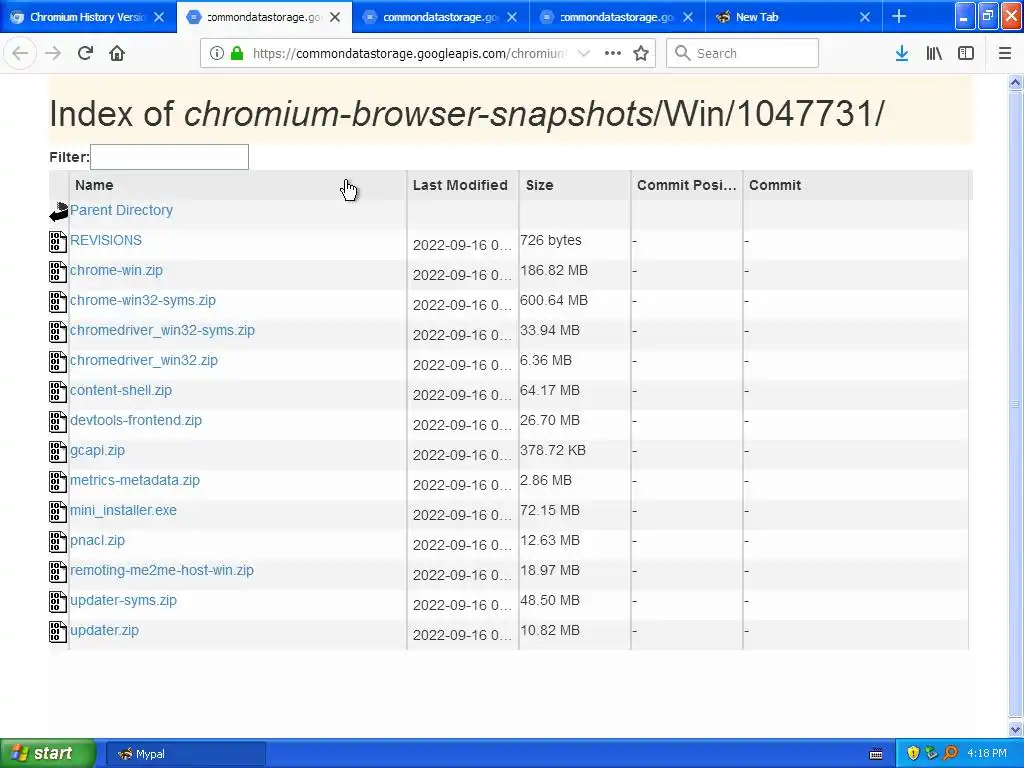Close the New Tab tab
This screenshot has width=1024, height=768.
(865, 17)
